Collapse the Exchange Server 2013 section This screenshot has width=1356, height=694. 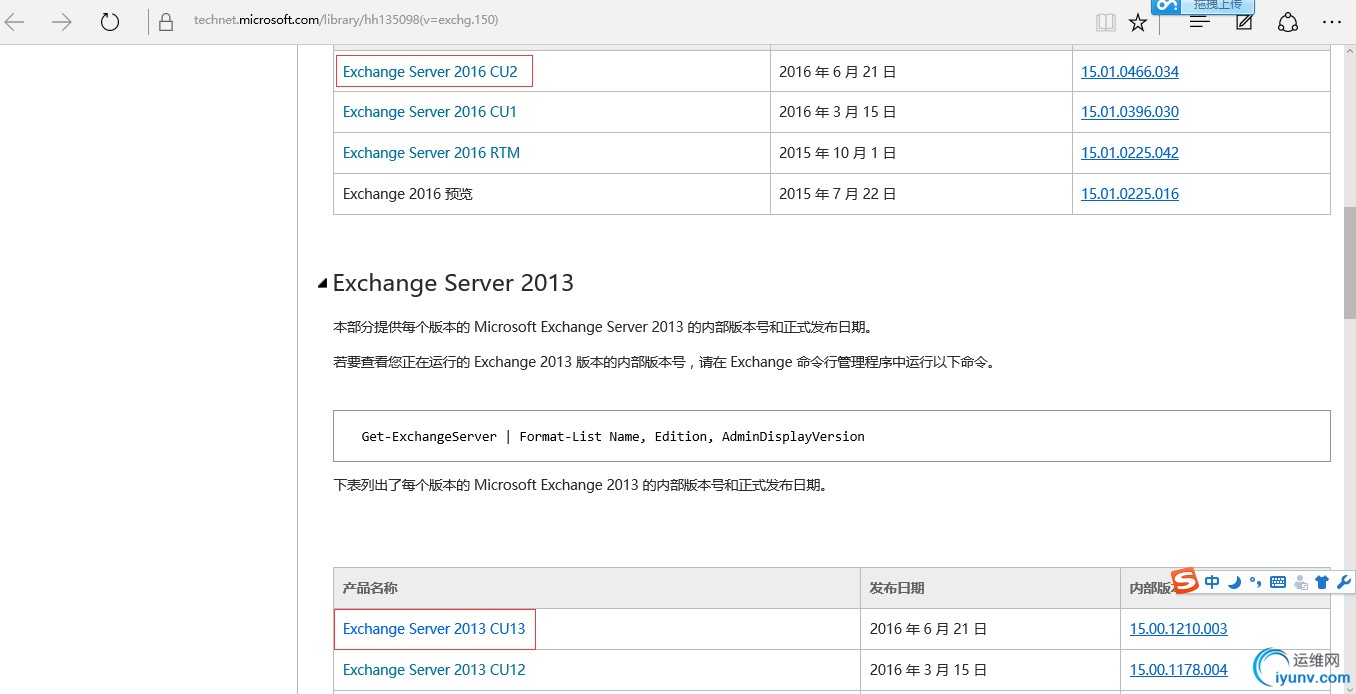click(x=322, y=284)
